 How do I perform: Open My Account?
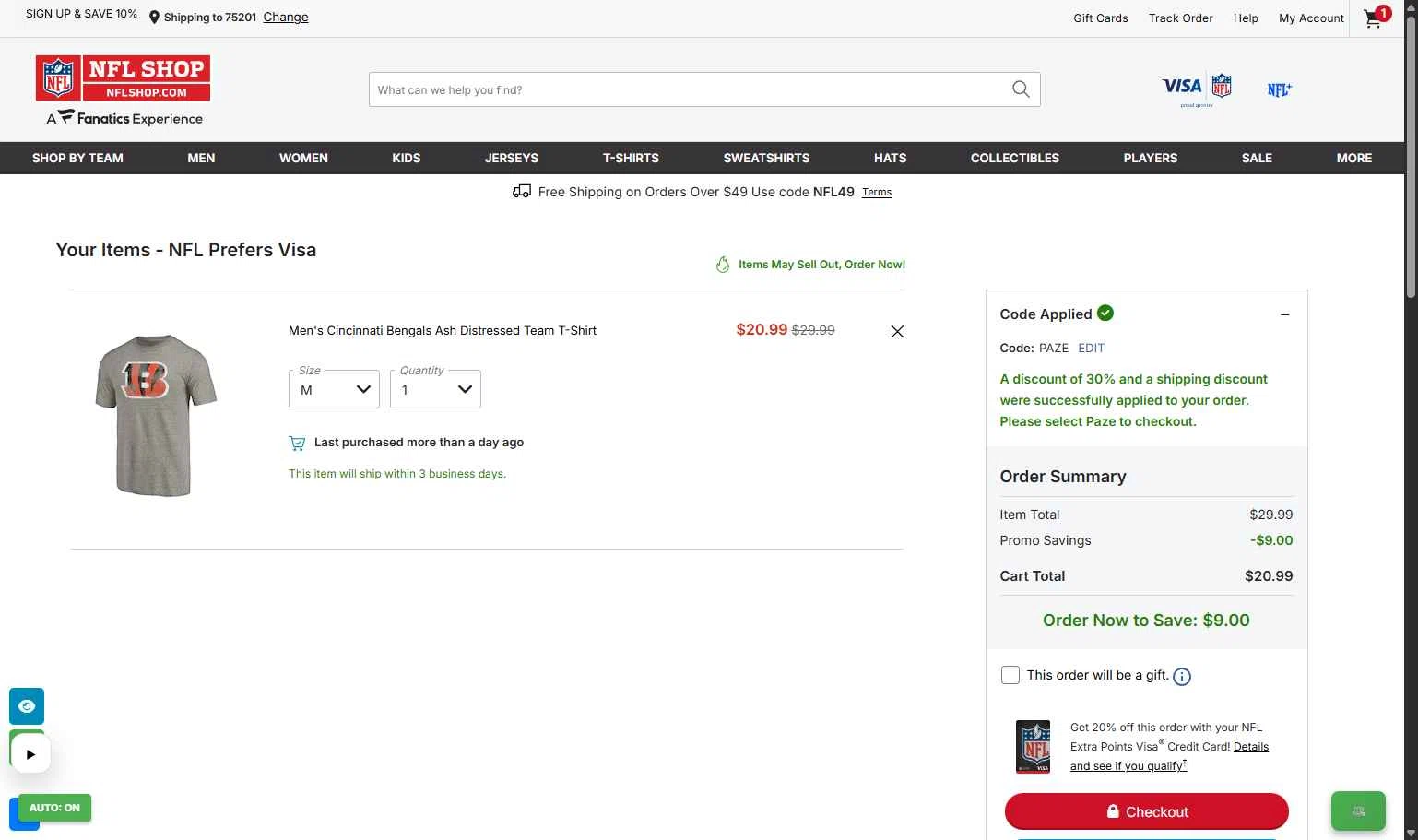click(x=1311, y=18)
